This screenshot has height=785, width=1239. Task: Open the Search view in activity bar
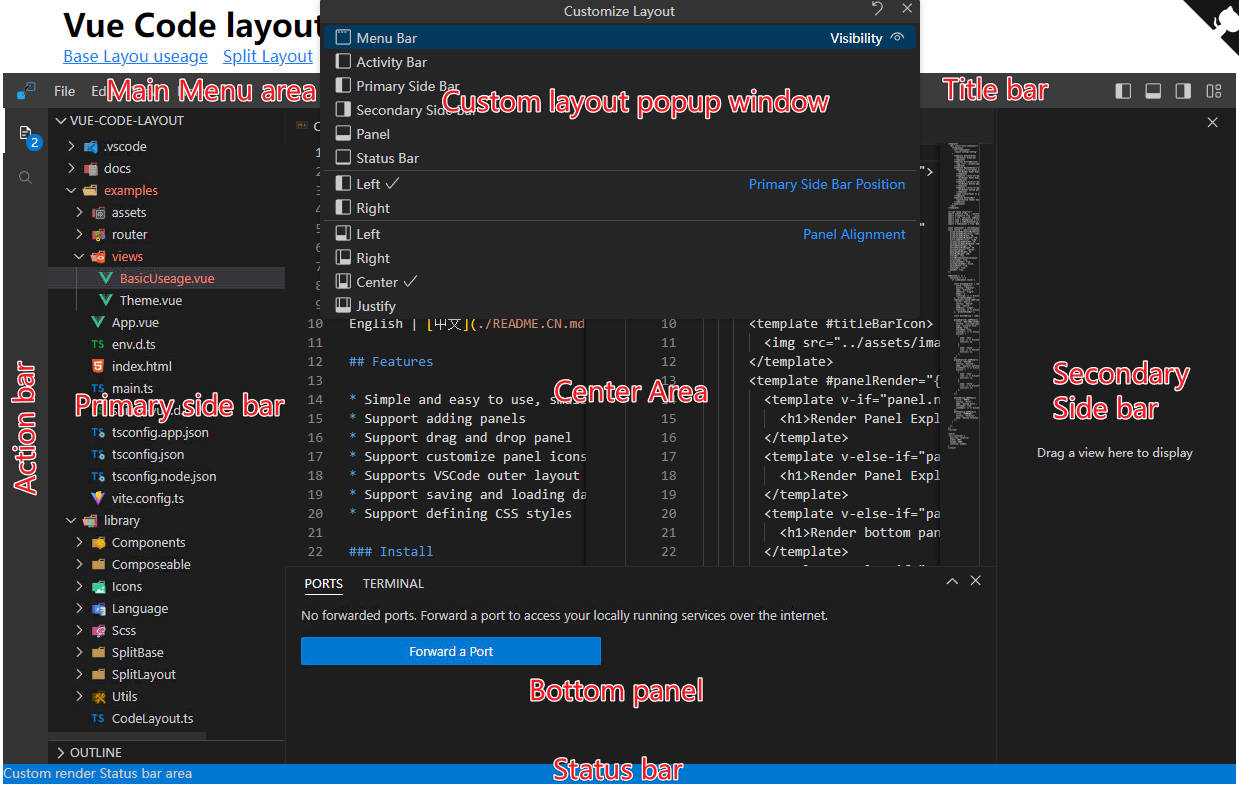(26, 177)
